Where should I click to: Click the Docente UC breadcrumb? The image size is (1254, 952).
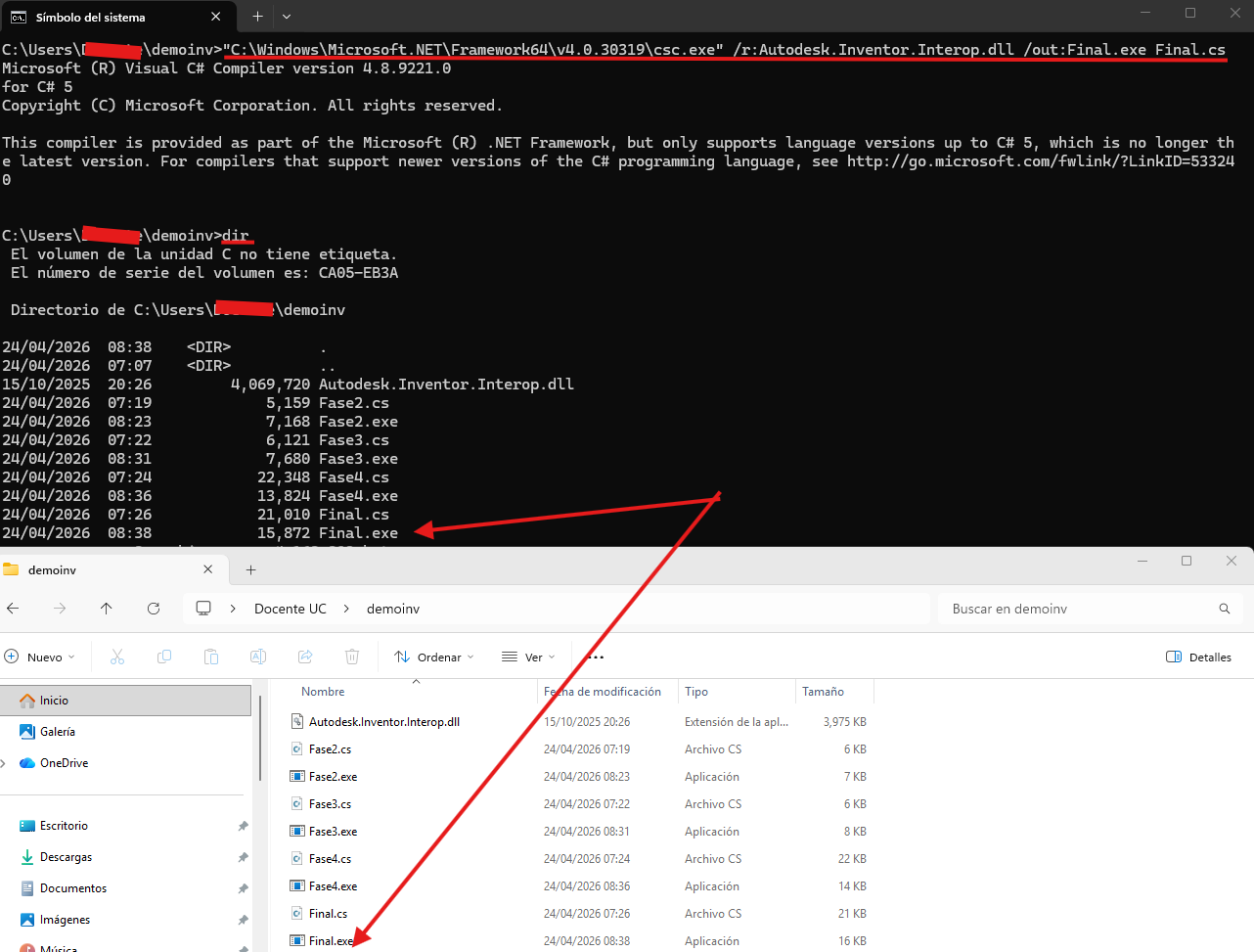(291, 609)
